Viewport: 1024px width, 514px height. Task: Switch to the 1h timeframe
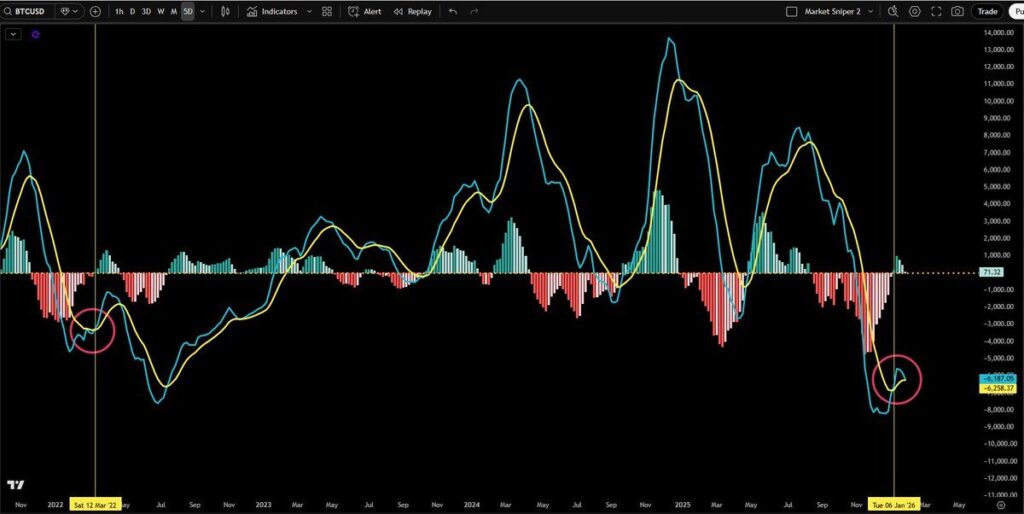119,11
